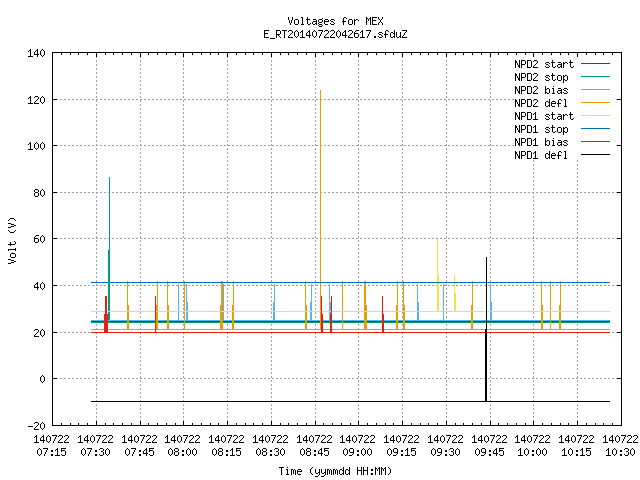Click the y-axis tick value 120
Screen dimensions: 640x480
point(36,100)
